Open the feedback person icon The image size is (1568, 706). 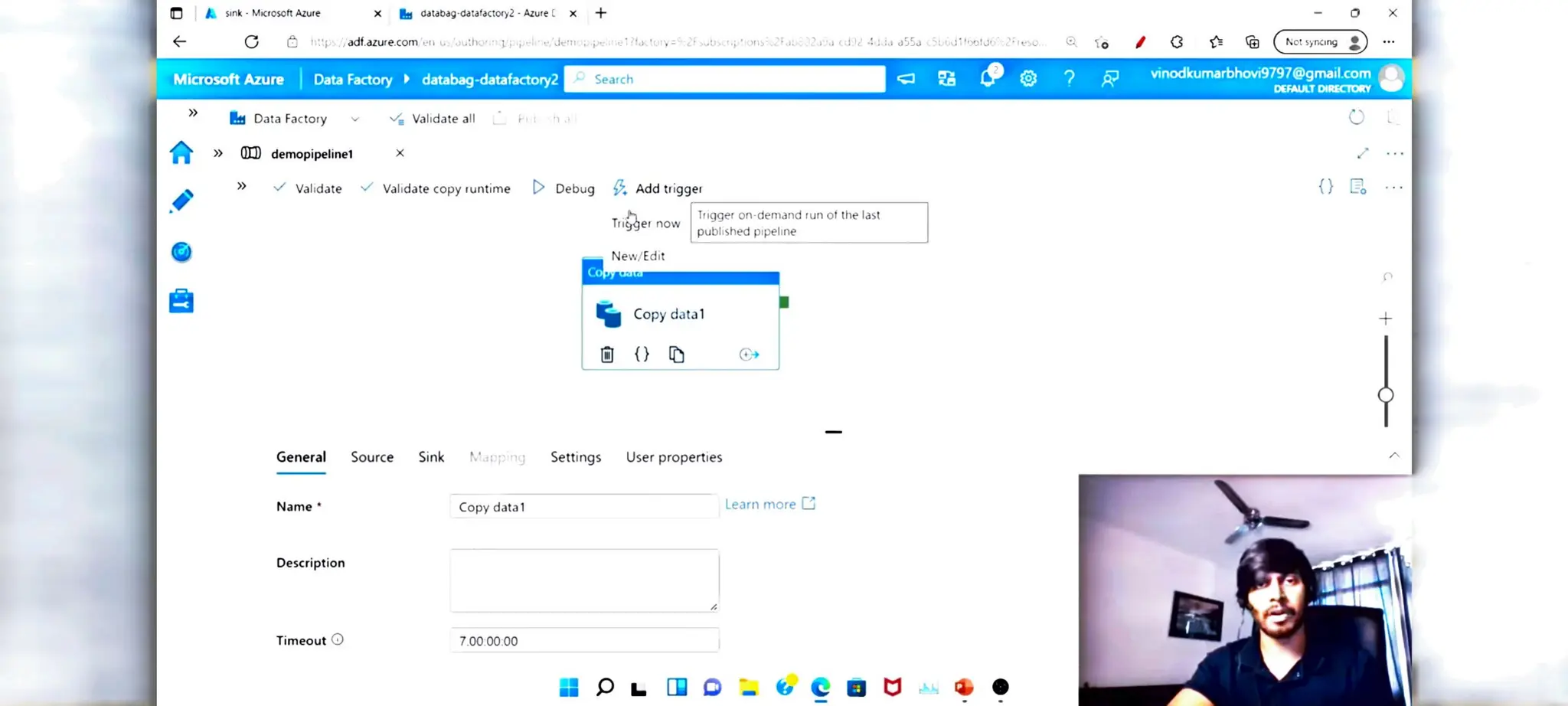click(1109, 78)
